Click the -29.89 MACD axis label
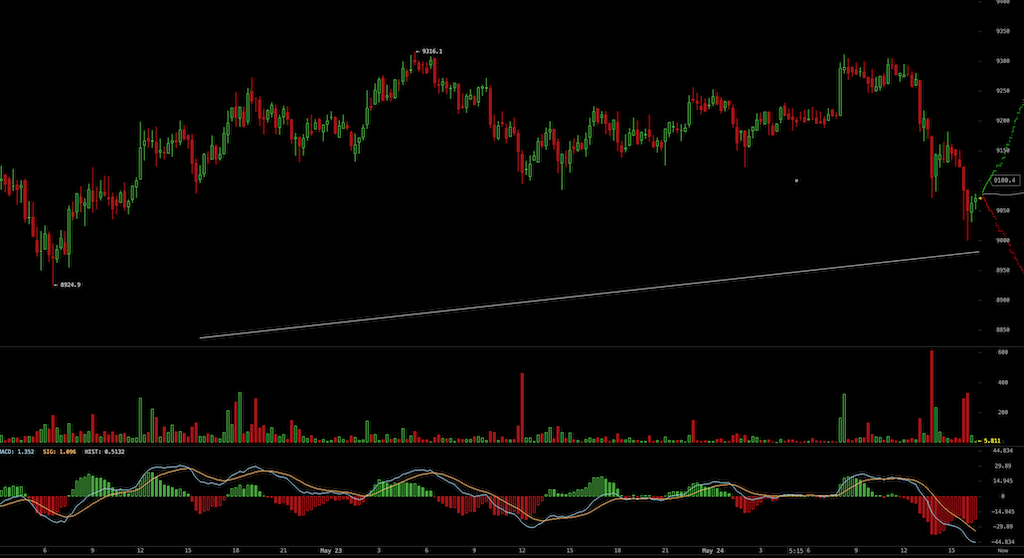This screenshot has height=558, width=1024. click(1002, 527)
